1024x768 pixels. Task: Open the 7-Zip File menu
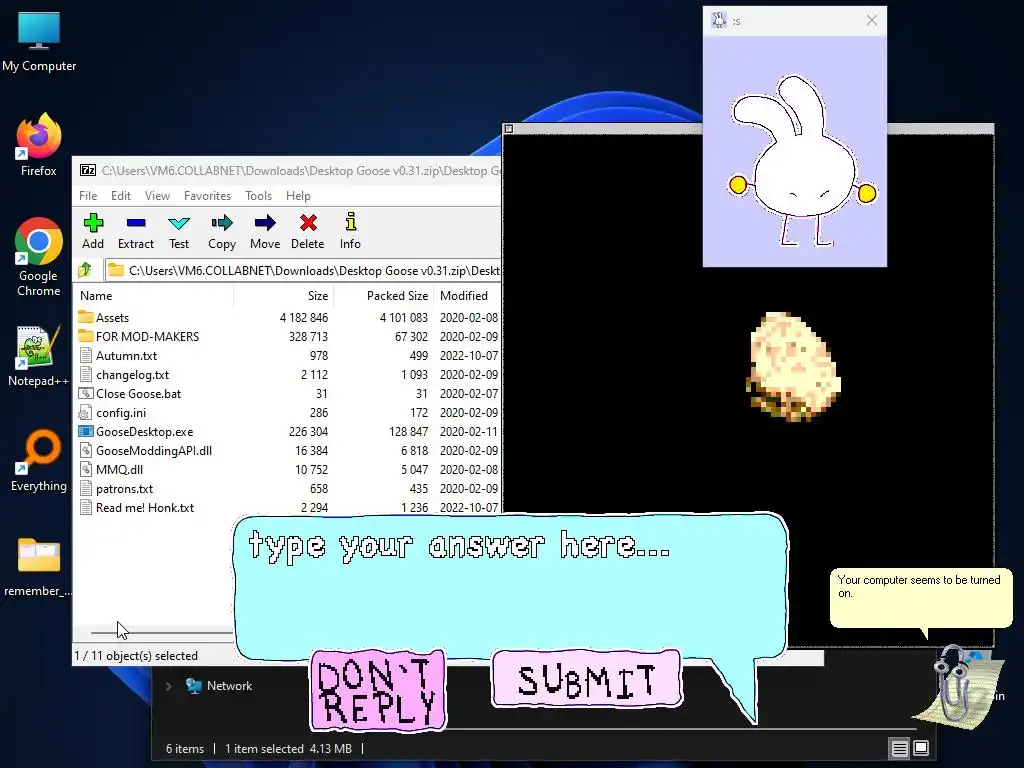[88, 196]
